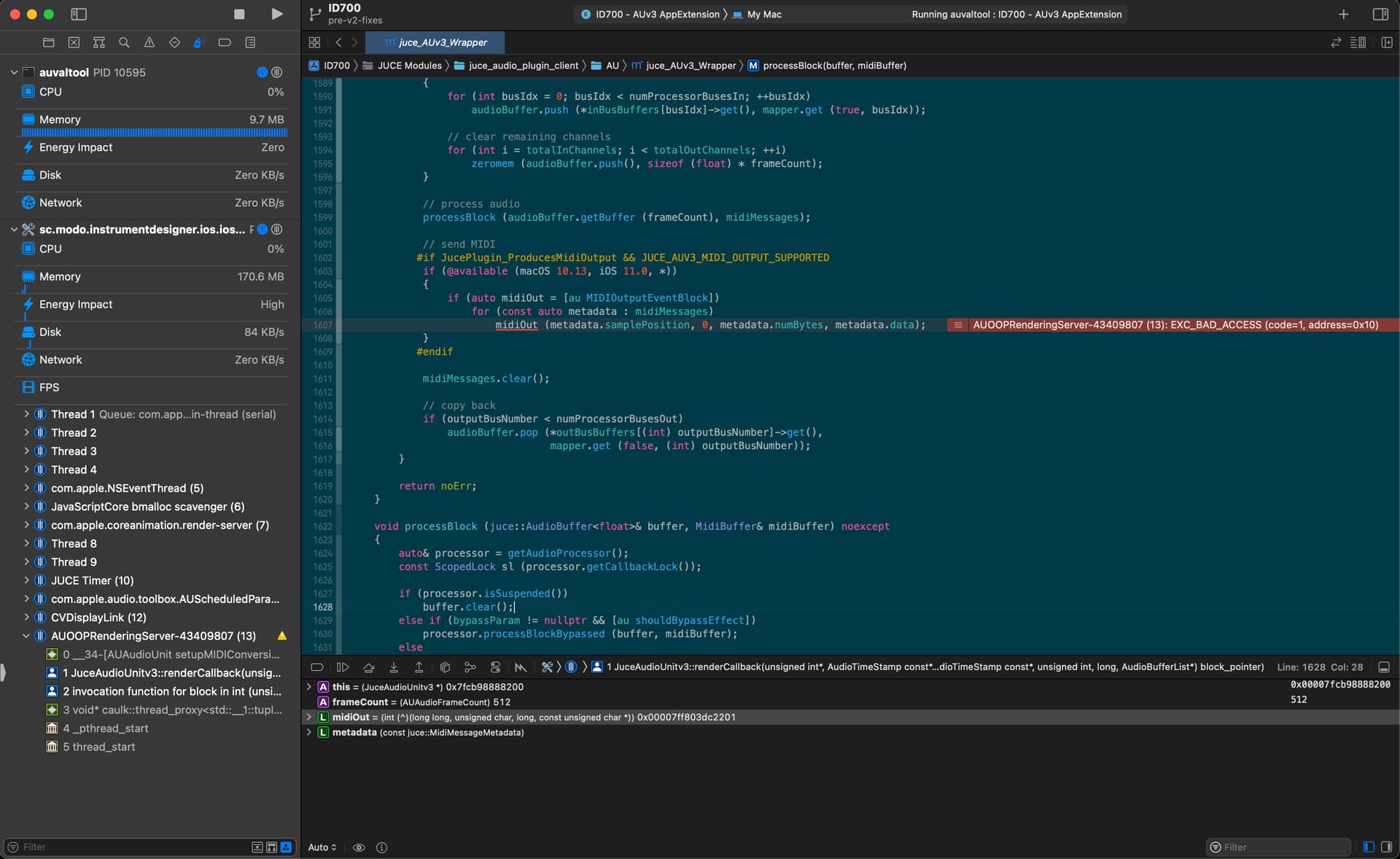Image resolution: width=1400 pixels, height=859 pixels.
Task: Click the Step Into debugger icon
Action: 394,666
